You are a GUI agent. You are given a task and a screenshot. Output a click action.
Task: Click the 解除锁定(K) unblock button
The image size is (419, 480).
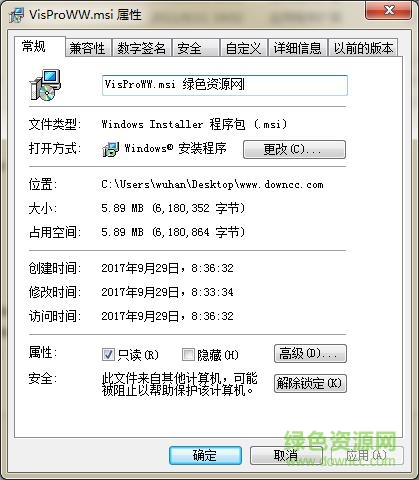(x=310, y=383)
